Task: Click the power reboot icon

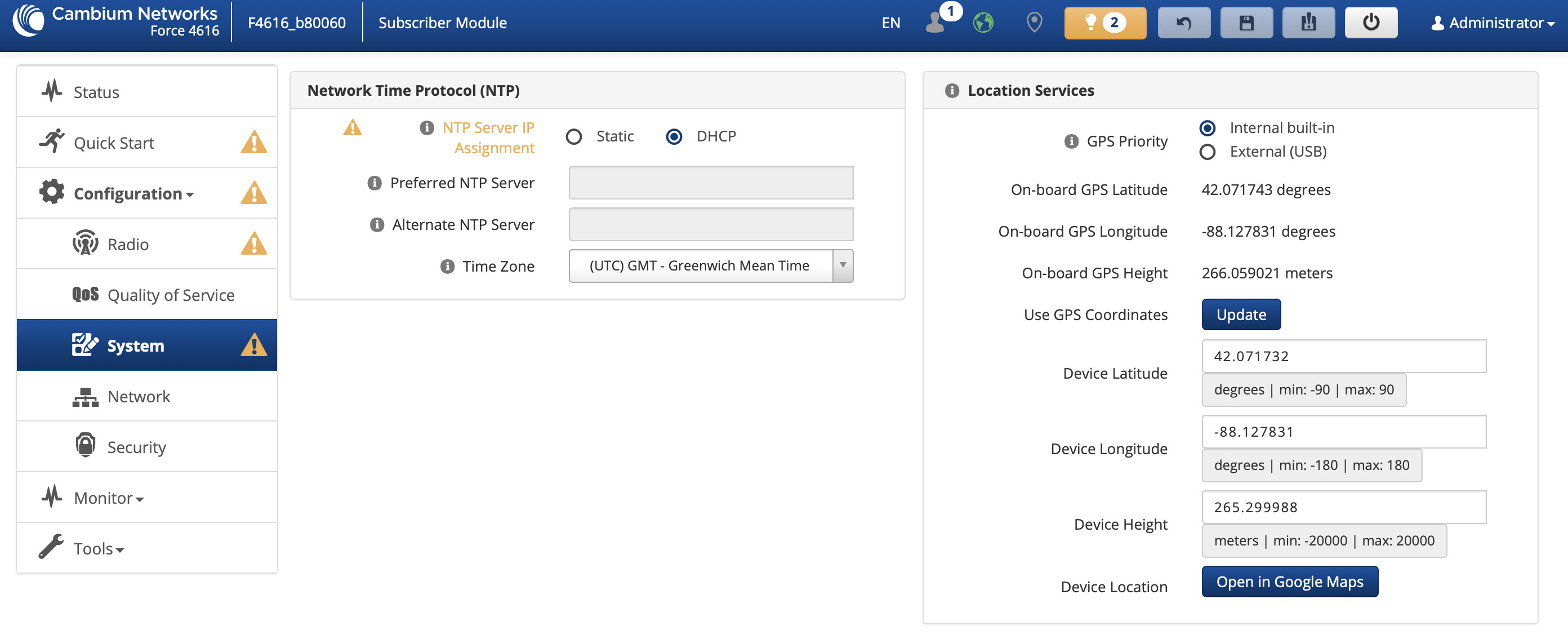Action: (x=1370, y=23)
